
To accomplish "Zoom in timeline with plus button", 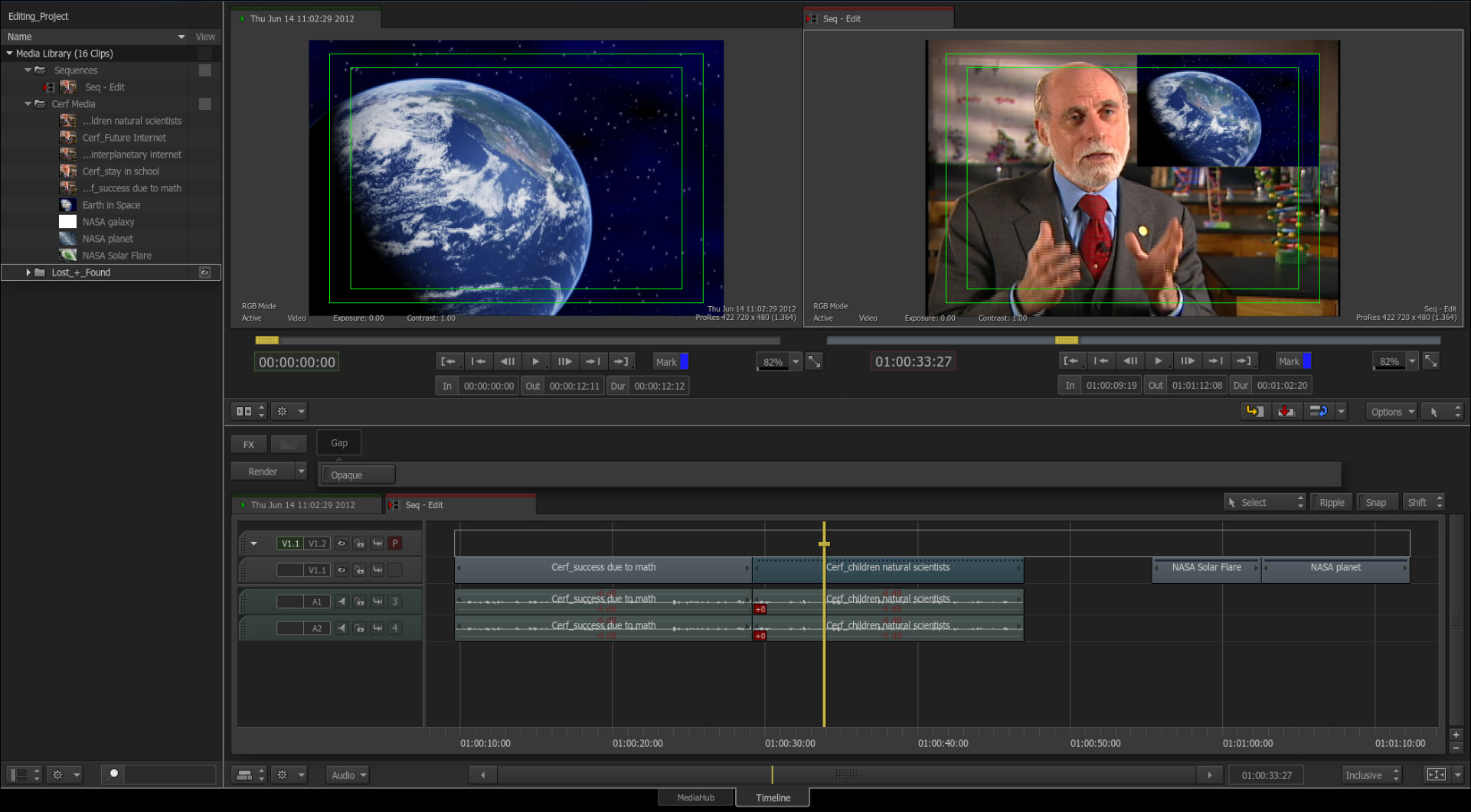I will coord(1456,735).
